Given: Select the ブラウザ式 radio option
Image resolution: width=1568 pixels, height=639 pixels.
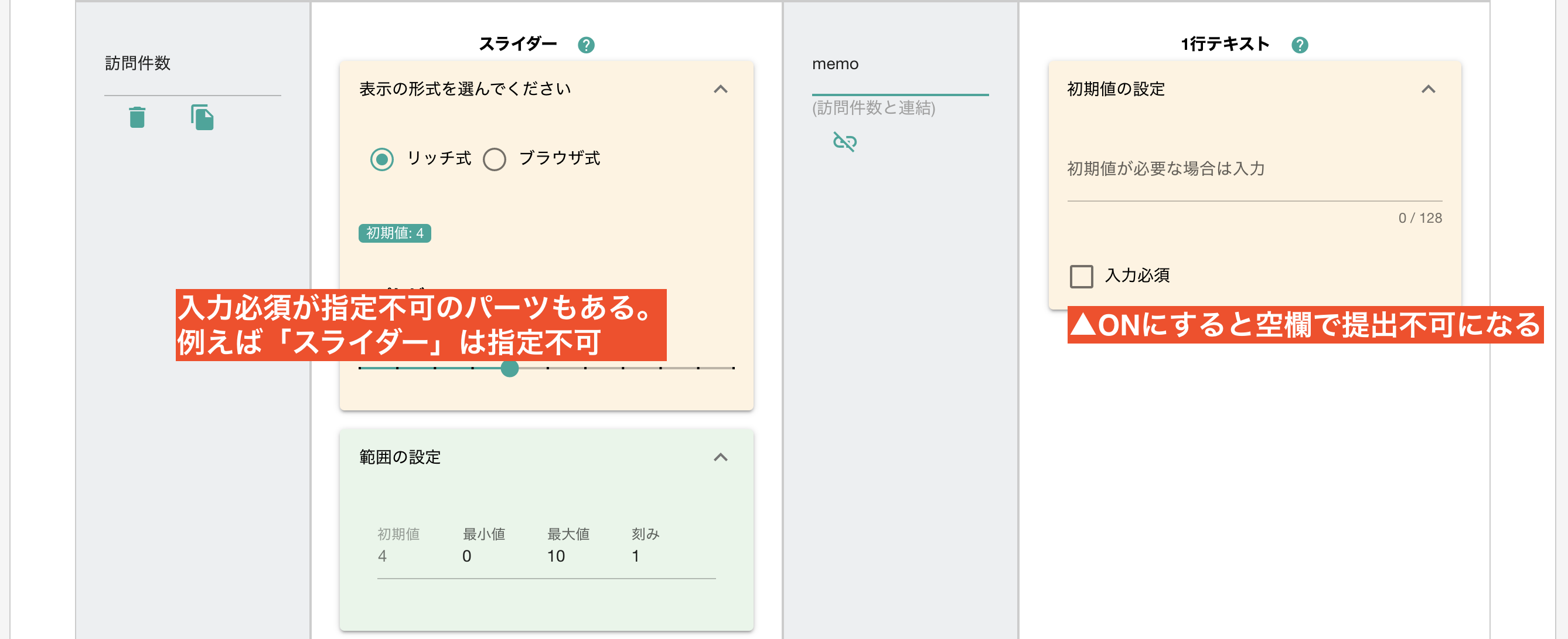Looking at the screenshot, I should pos(493,159).
